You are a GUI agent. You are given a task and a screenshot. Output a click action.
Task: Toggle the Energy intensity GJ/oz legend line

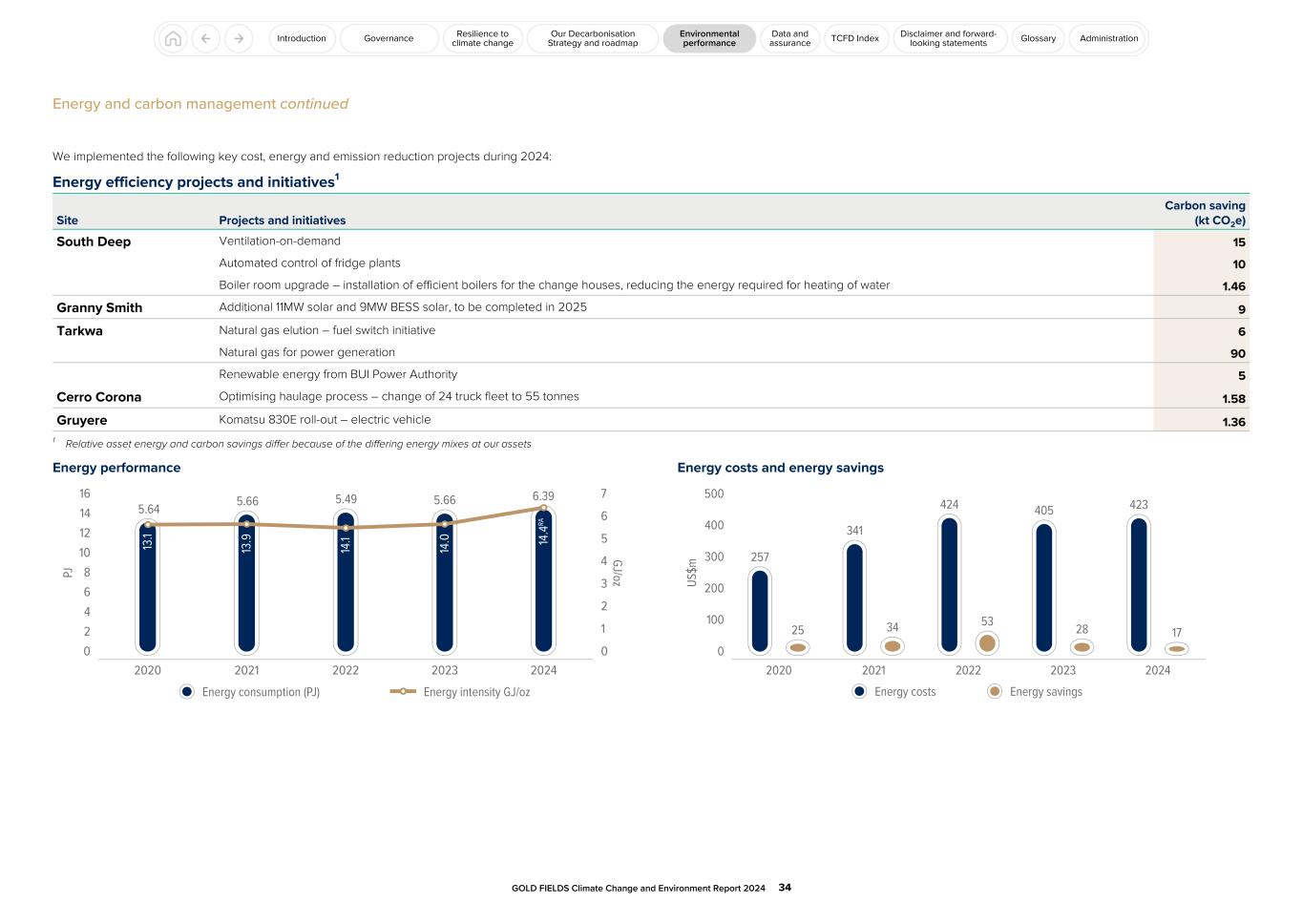405,691
